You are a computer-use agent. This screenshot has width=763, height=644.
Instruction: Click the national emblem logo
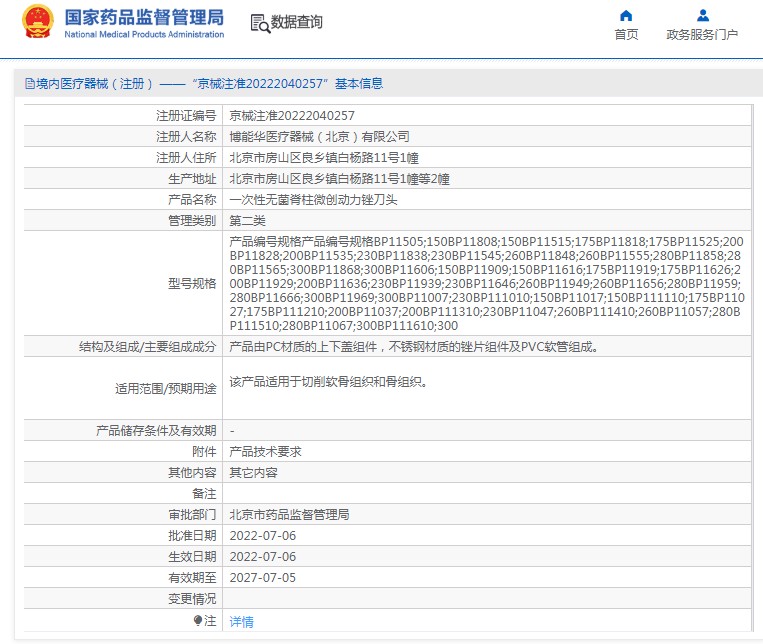pos(37,21)
